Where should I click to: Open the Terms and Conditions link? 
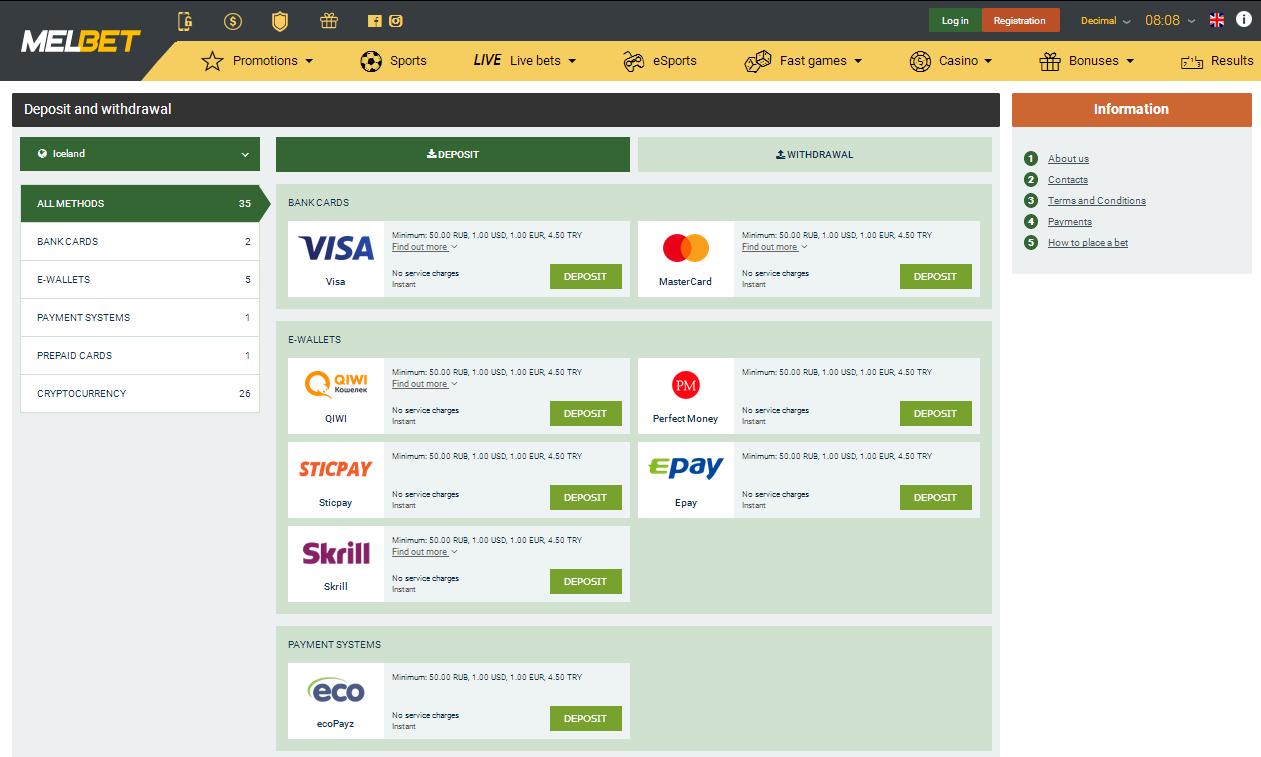click(x=1097, y=201)
